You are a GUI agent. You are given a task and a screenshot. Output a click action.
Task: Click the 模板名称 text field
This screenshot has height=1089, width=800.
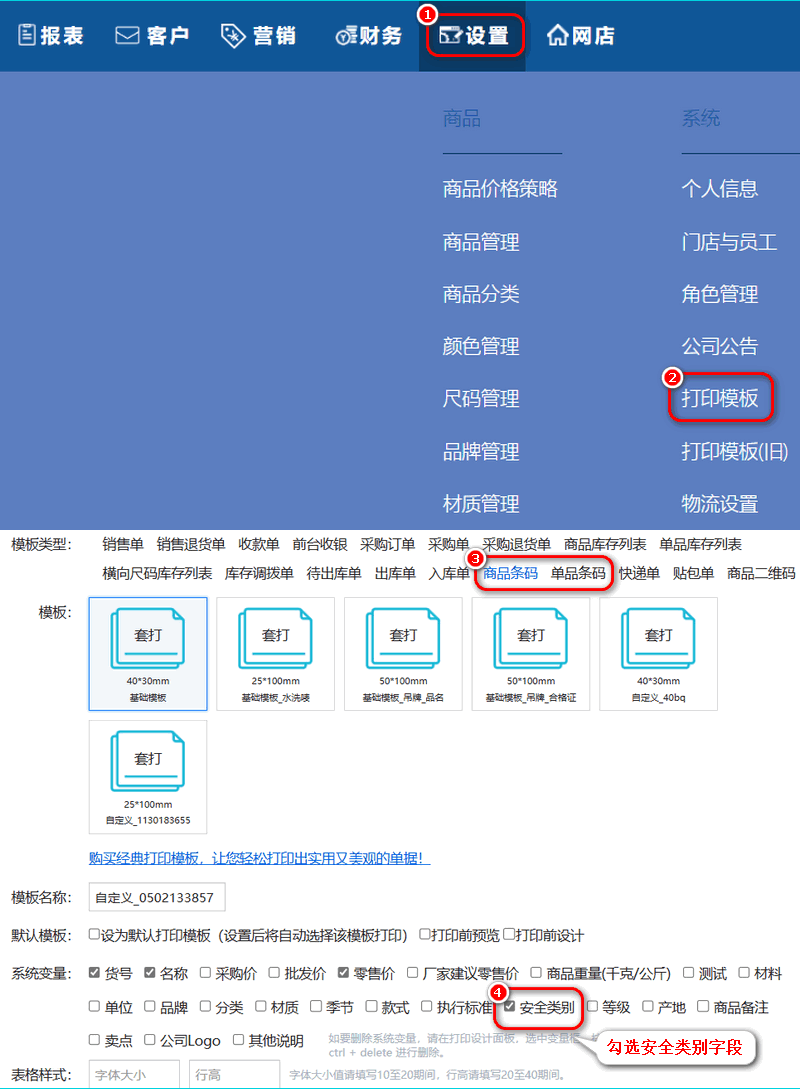(x=157, y=897)
